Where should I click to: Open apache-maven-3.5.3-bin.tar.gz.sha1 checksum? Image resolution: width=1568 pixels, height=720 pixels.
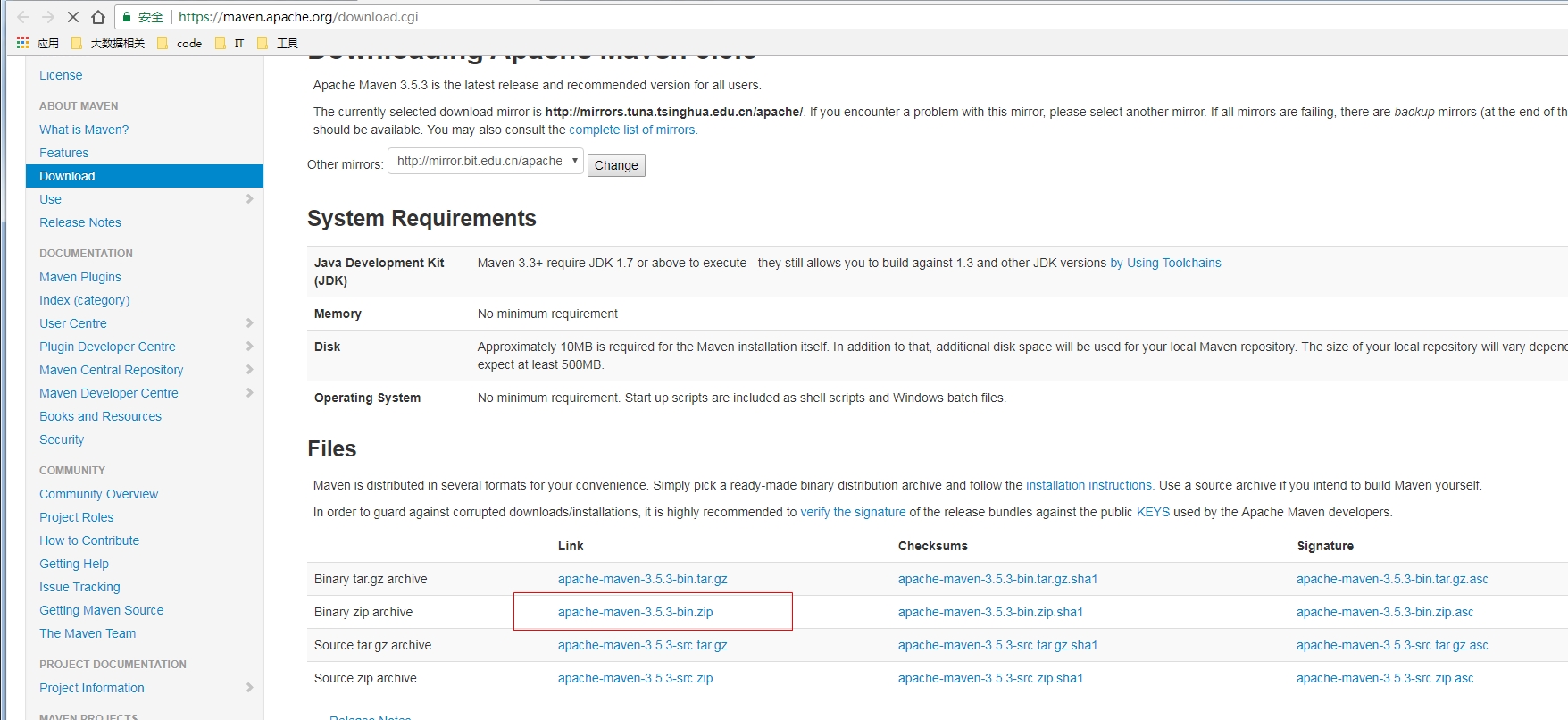[x=998, y=579]
